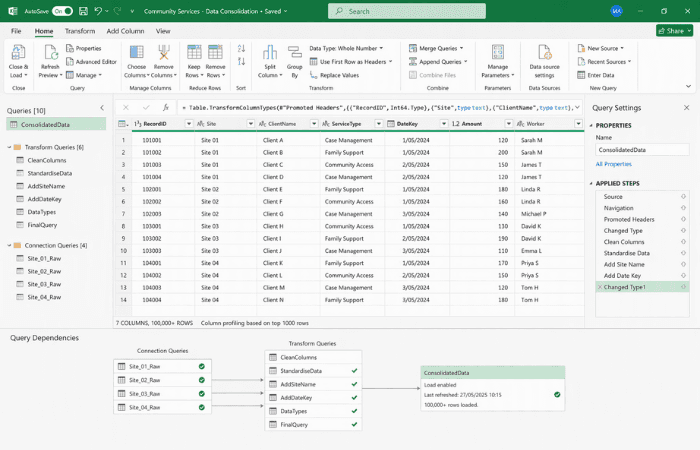This screenshot has height=450, width=700.
Task: Delete the Changed Type1 step
Action: pyautogui.click(x=600, y=287)
